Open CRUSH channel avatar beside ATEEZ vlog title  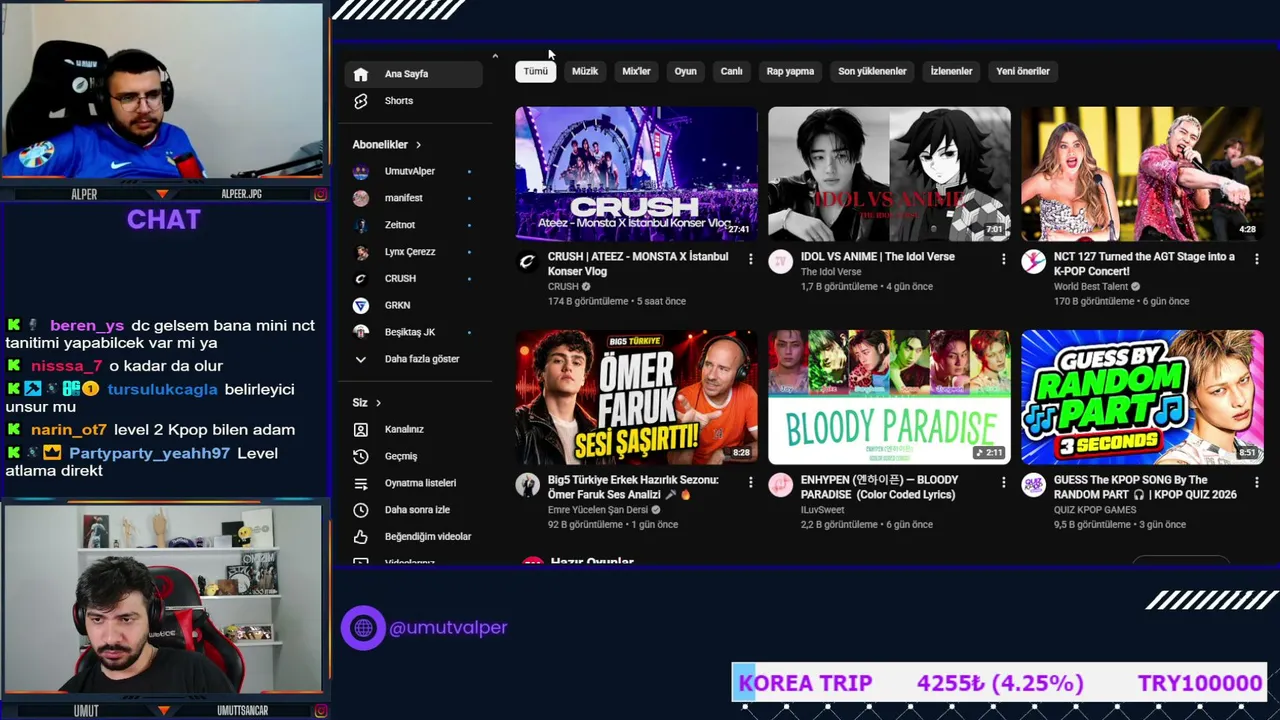(x=527, y=262)
